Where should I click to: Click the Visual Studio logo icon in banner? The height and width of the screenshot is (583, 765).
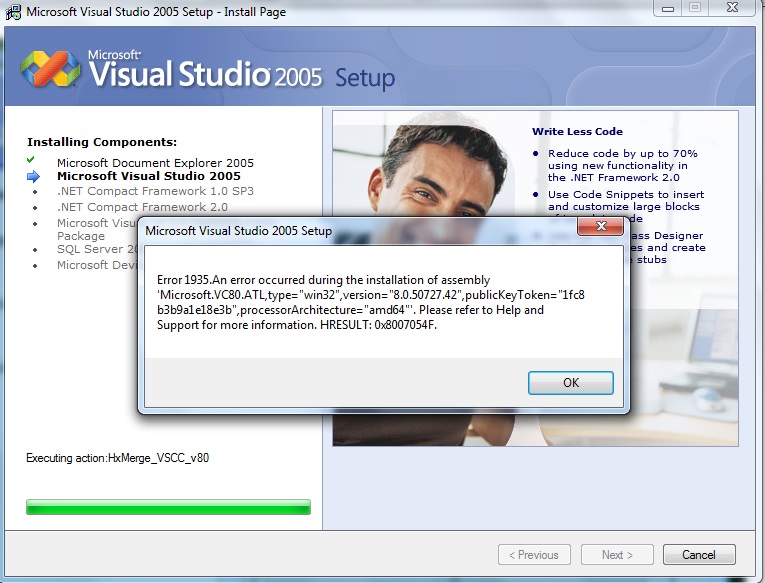[50, 69]
